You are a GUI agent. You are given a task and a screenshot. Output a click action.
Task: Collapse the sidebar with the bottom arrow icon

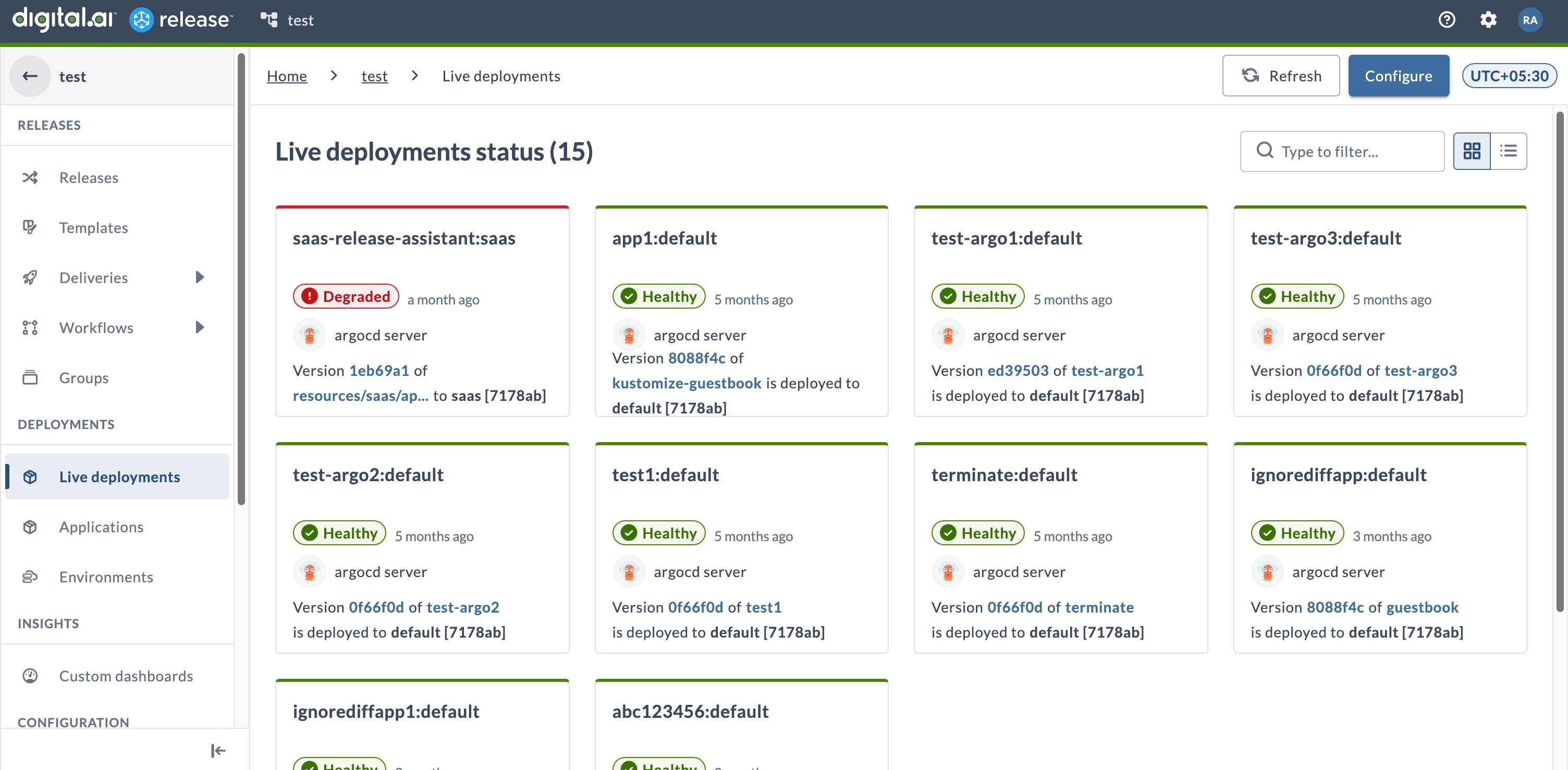coord(218,751)
